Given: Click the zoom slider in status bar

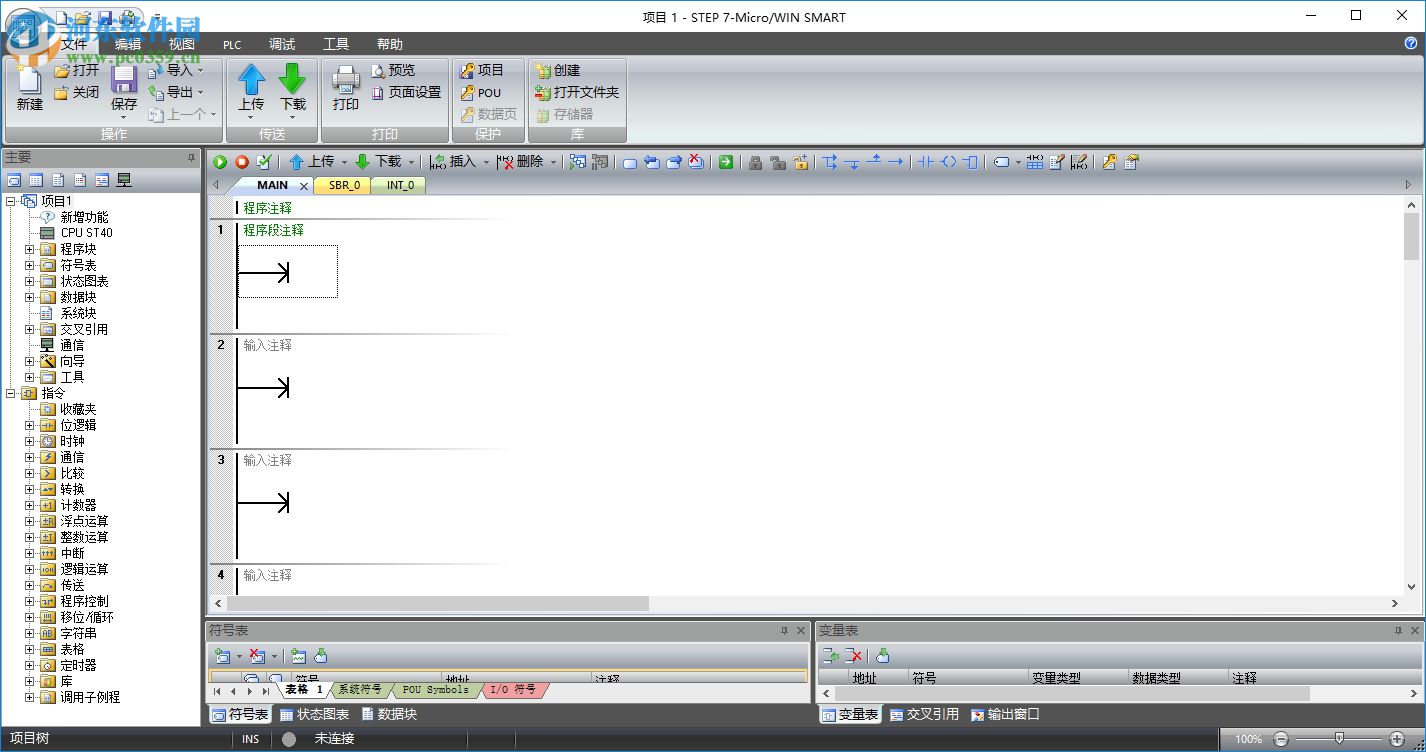Looking at the screenshot, I should tap(1339, 739).
